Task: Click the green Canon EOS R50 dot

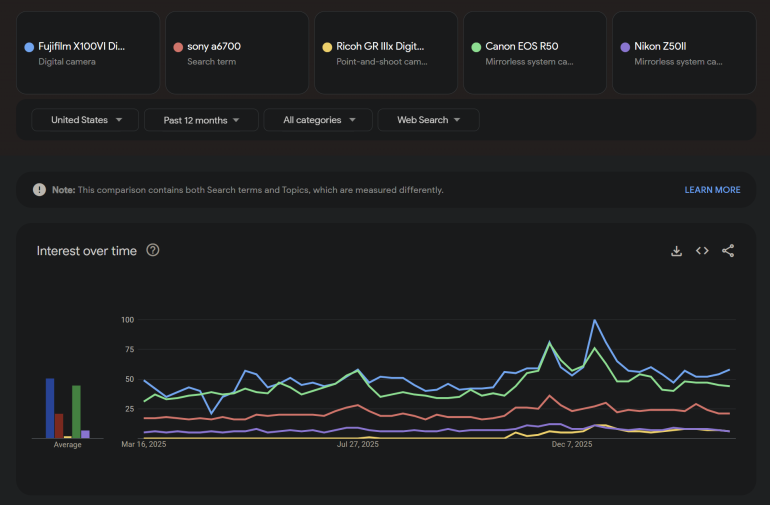Action: click(x=476, y=47)
